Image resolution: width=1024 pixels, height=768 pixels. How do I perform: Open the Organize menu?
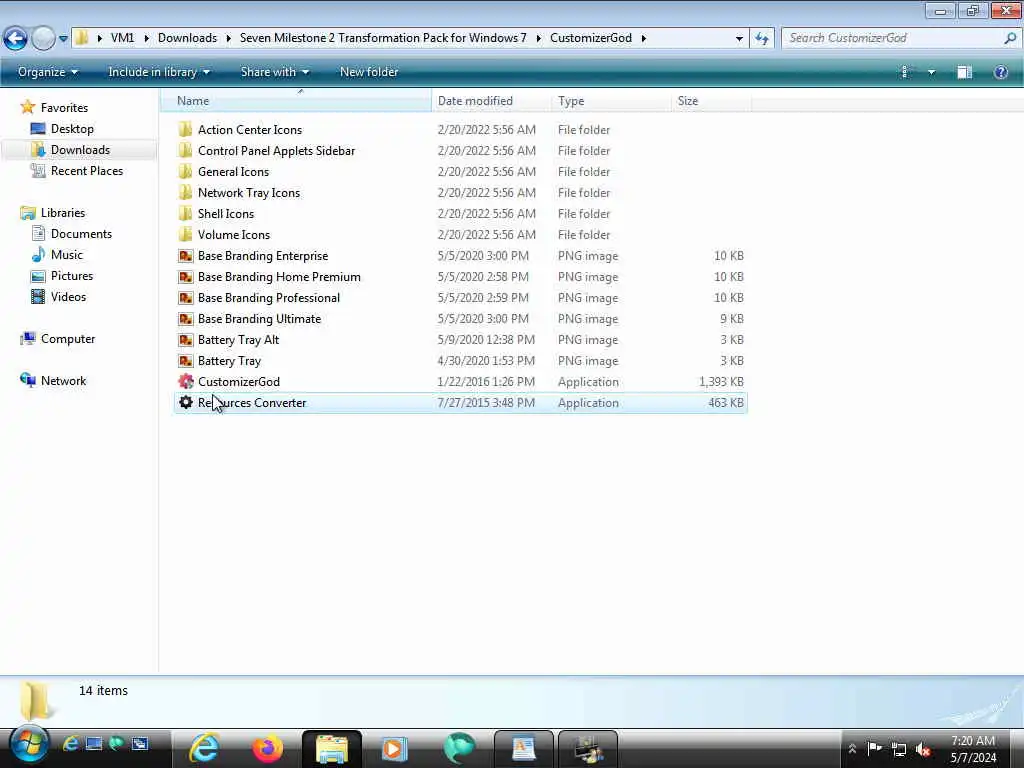coord(48,72)
